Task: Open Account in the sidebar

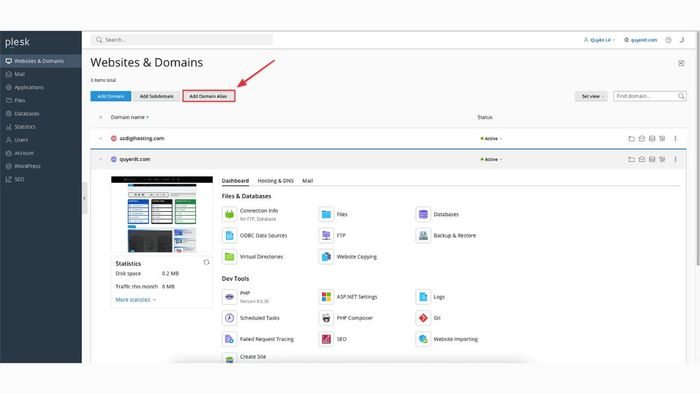Action: (41, 153)
